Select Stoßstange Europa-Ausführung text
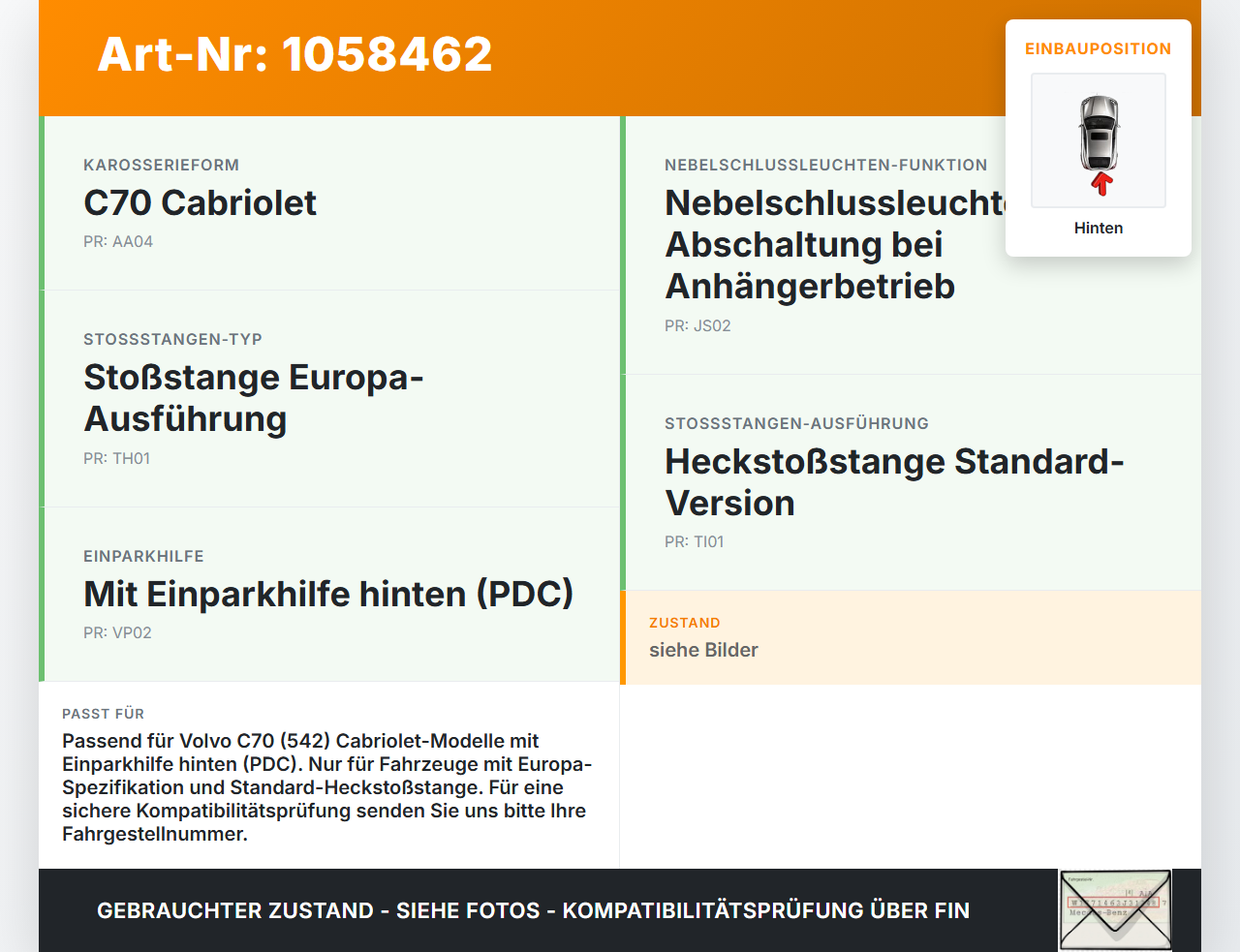Screen dimensions: 1240x952 [x=254, y=398]
